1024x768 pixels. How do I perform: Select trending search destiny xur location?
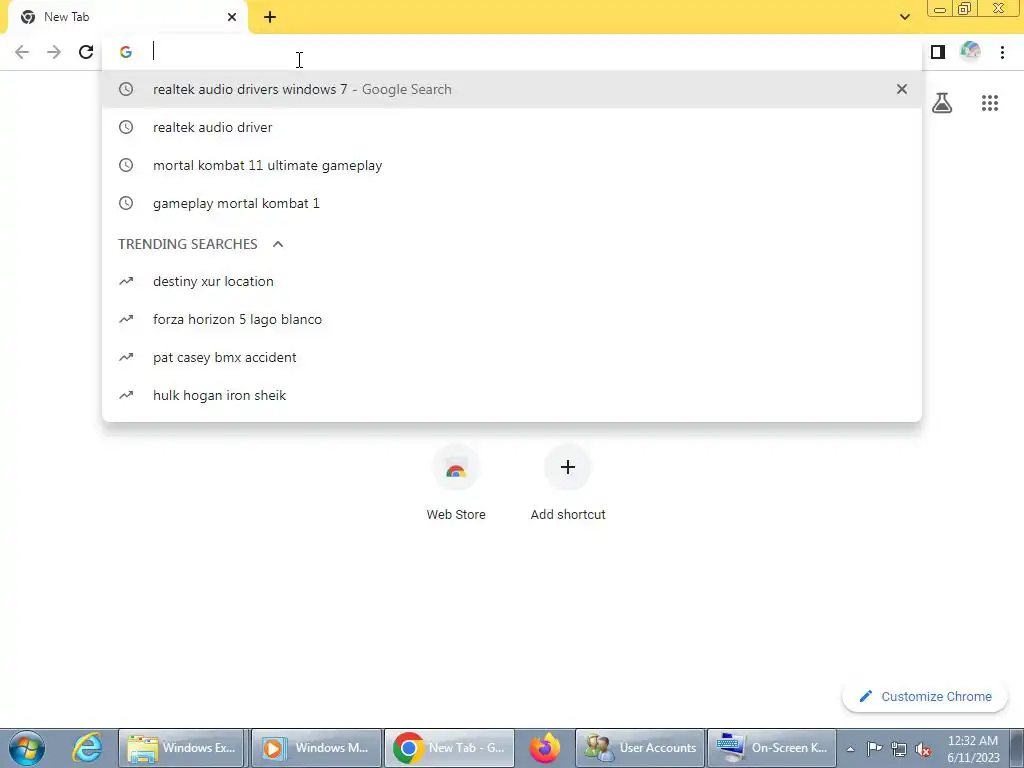512,281
